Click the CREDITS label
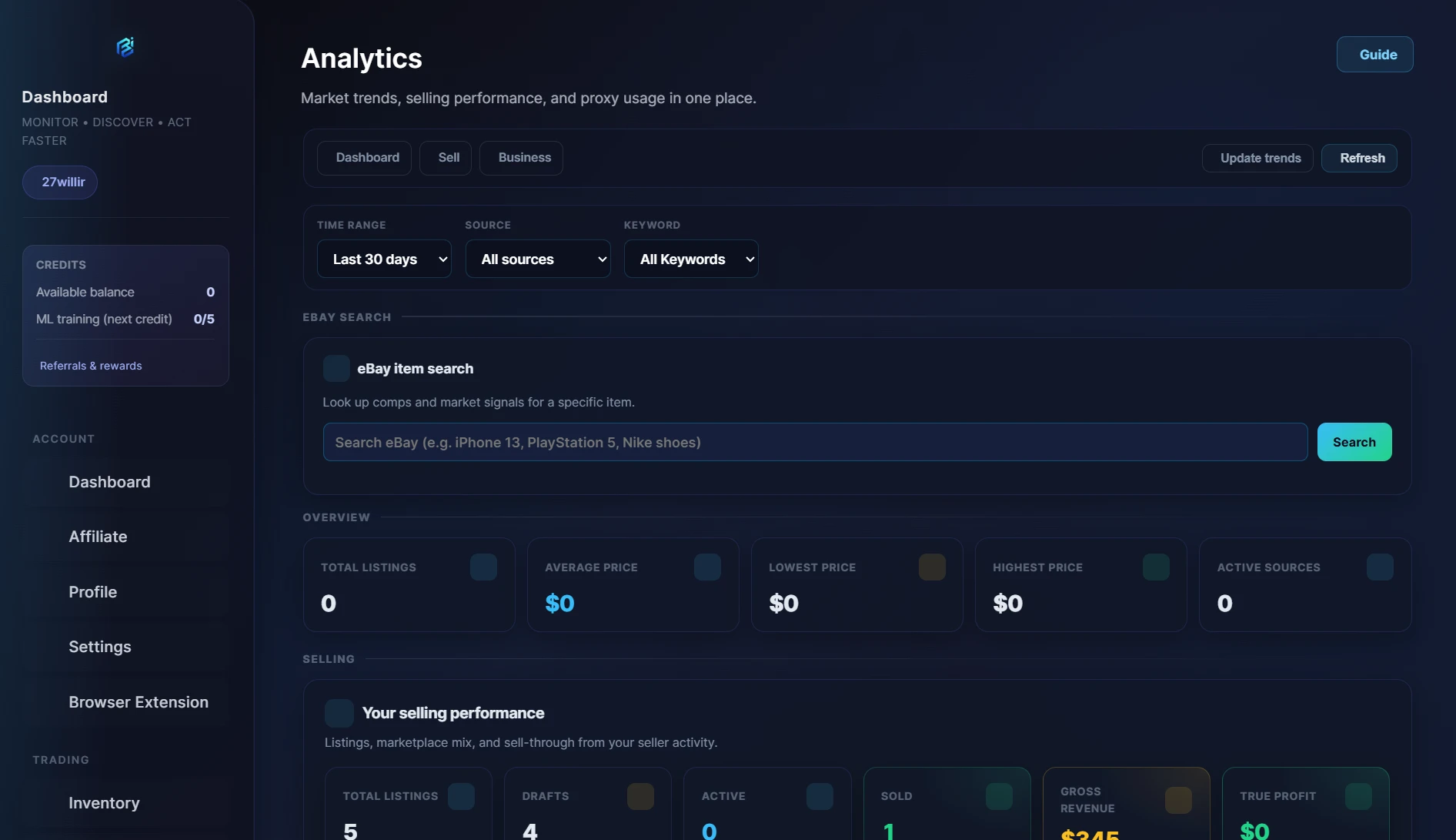The width and height of the screenshot is (1456, 840). [x=61, y=265]
